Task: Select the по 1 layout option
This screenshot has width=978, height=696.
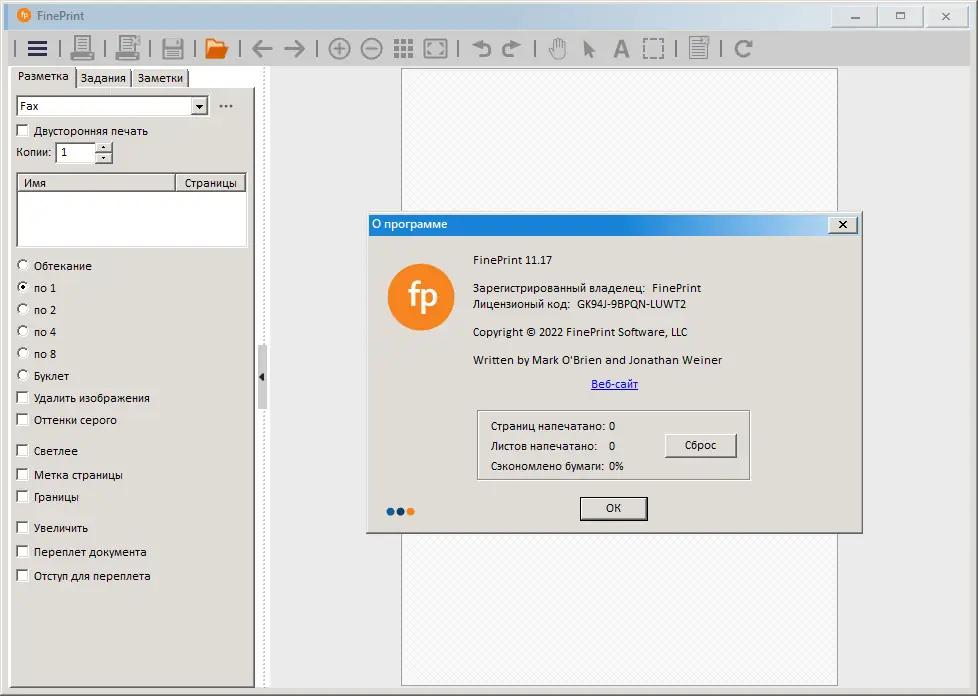Action: pos(22,287)
